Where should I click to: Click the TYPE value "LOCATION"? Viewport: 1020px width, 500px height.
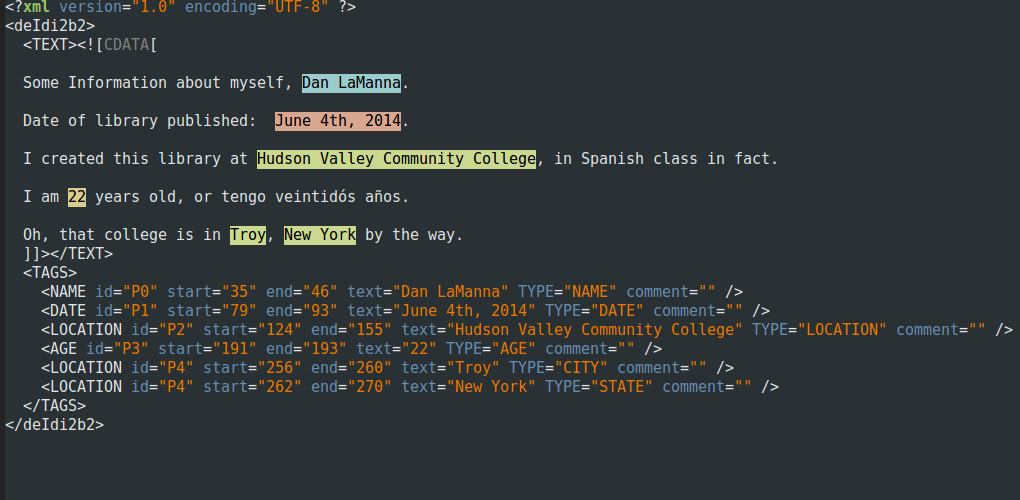point(842,330)
